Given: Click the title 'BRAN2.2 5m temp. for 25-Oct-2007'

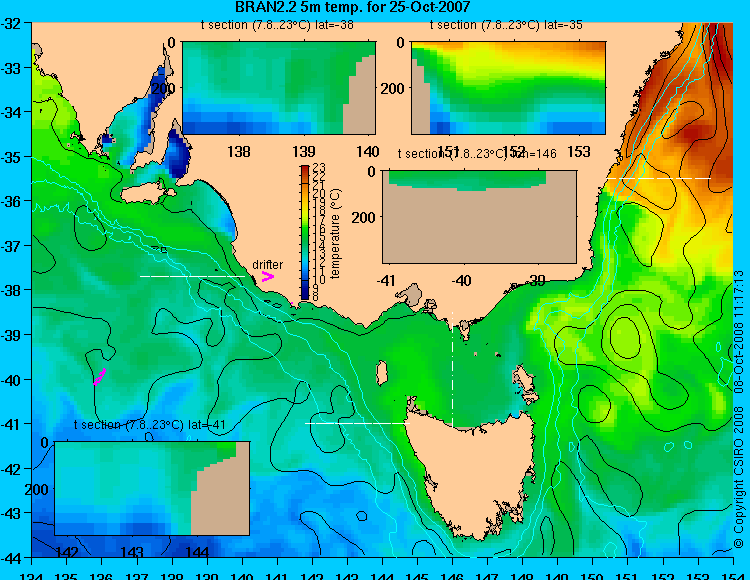Looking at the screenshot, I should 353,7.
